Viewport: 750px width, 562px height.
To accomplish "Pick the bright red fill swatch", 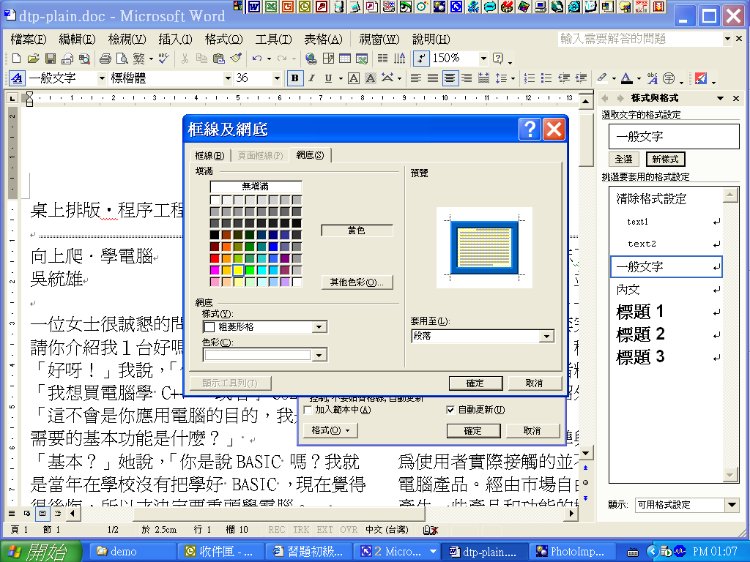I will coord(214,258).
